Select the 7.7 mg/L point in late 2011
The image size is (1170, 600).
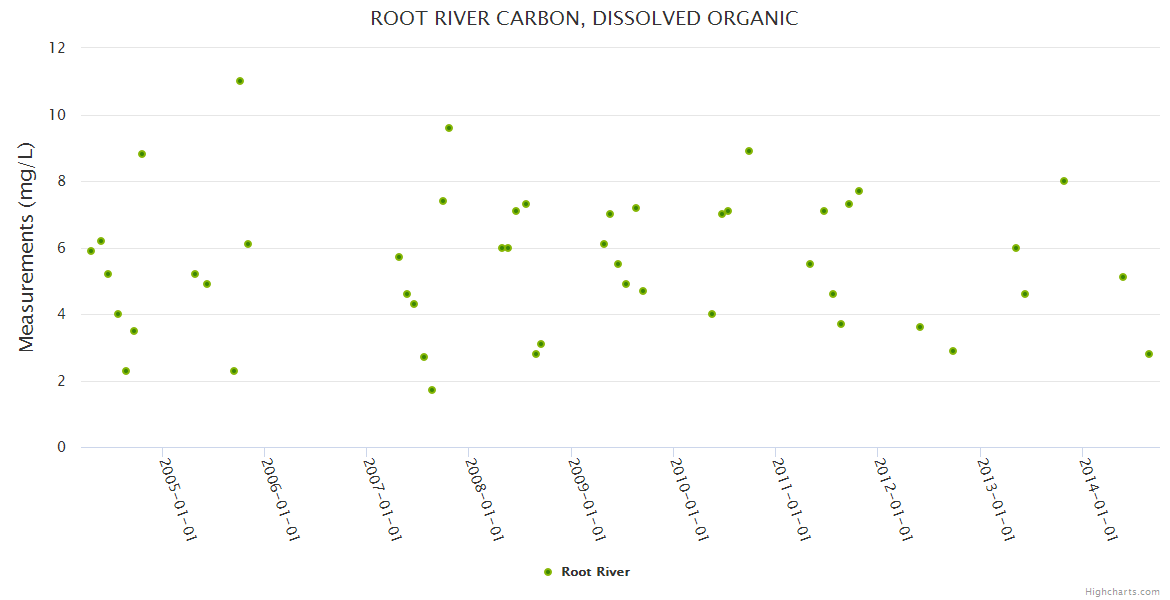pos(859,191)
